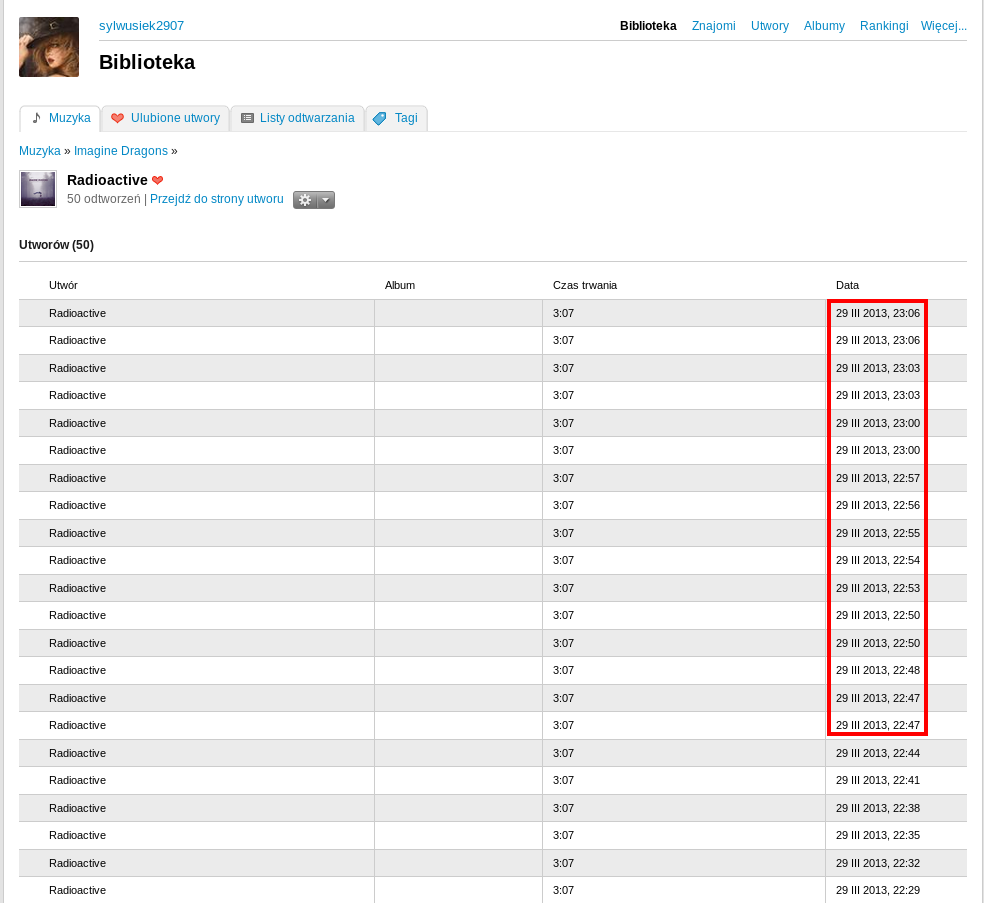
Task: Expand the Więcej... menu
Action: [x=944, y=26]
